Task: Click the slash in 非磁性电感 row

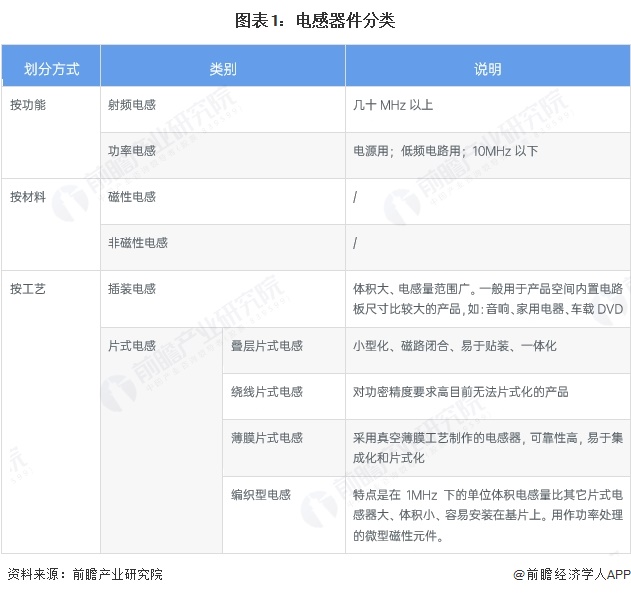Action: [355, 243]
